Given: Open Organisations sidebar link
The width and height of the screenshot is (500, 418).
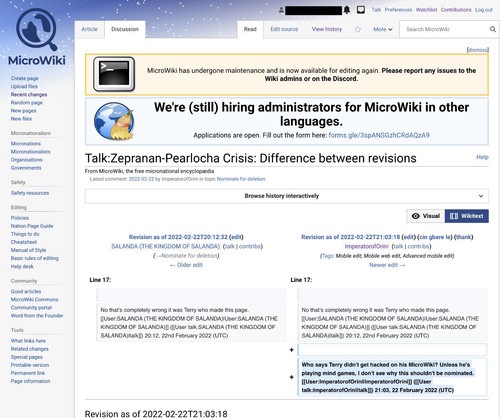Looking at the screenshot, I should 26,160.
